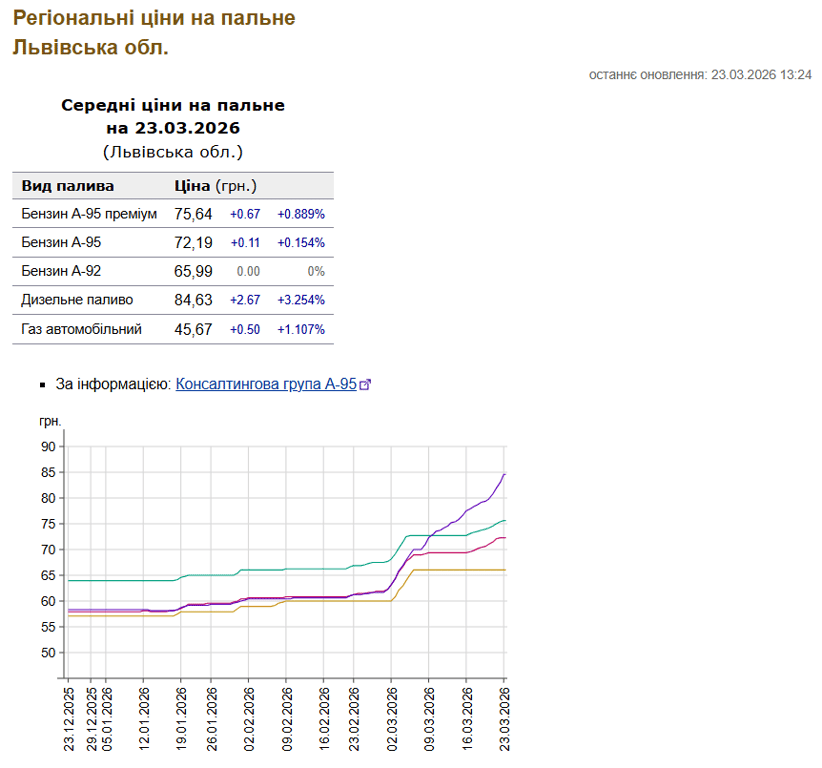Click the Бензин А-95 price 72,19
The height and width of the screenshot is (768, 822).
(193, 243)
